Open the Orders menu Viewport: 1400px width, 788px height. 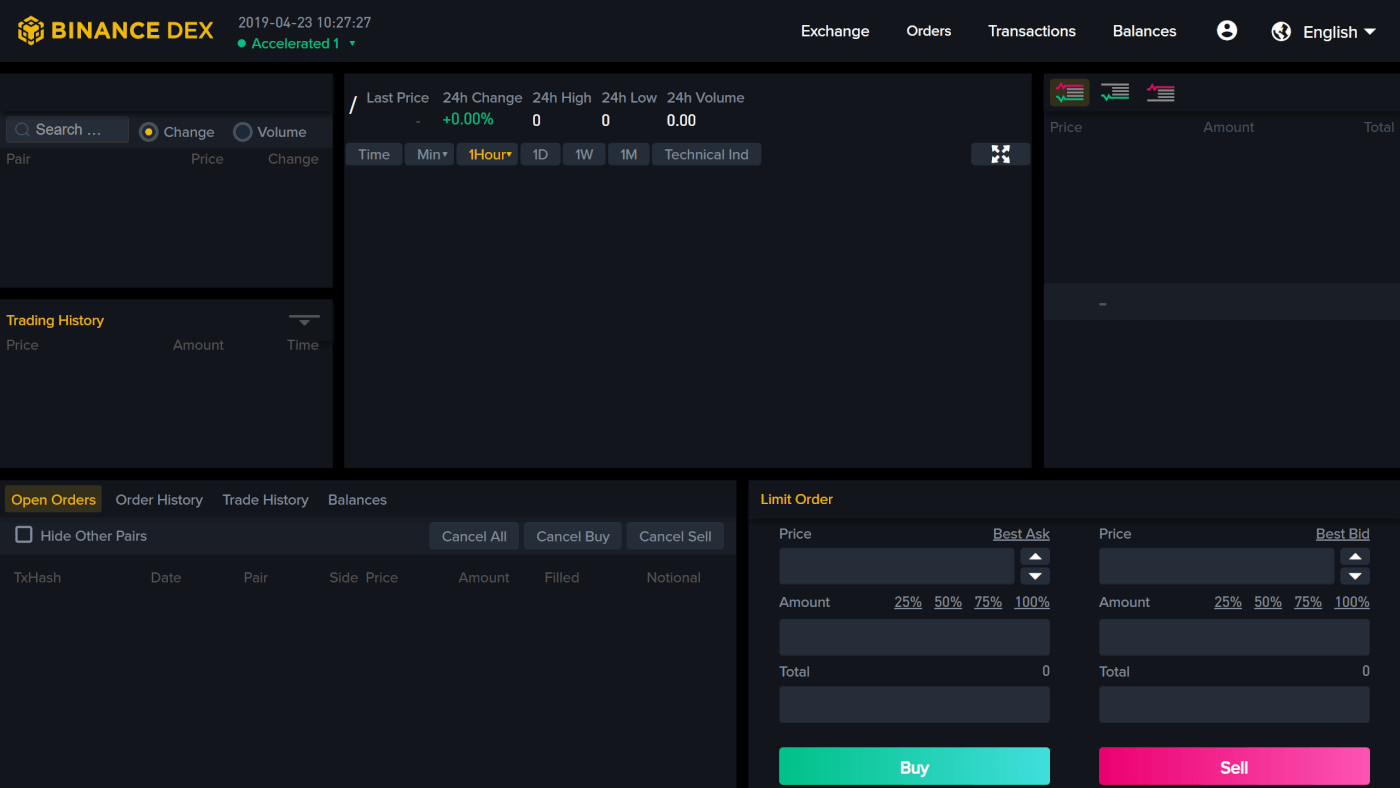click(x=929, y=31)
